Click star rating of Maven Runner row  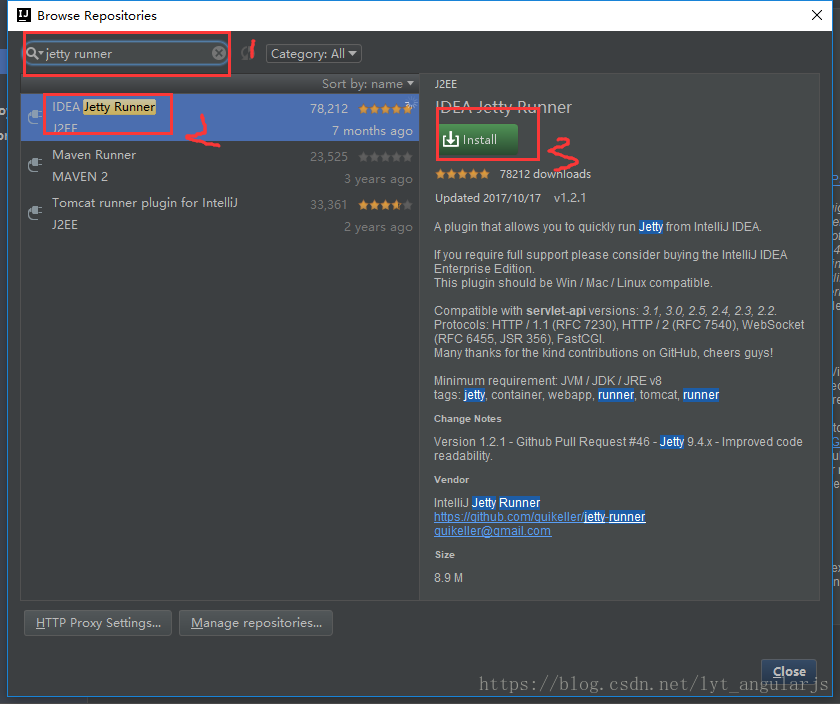click(385, 157)
